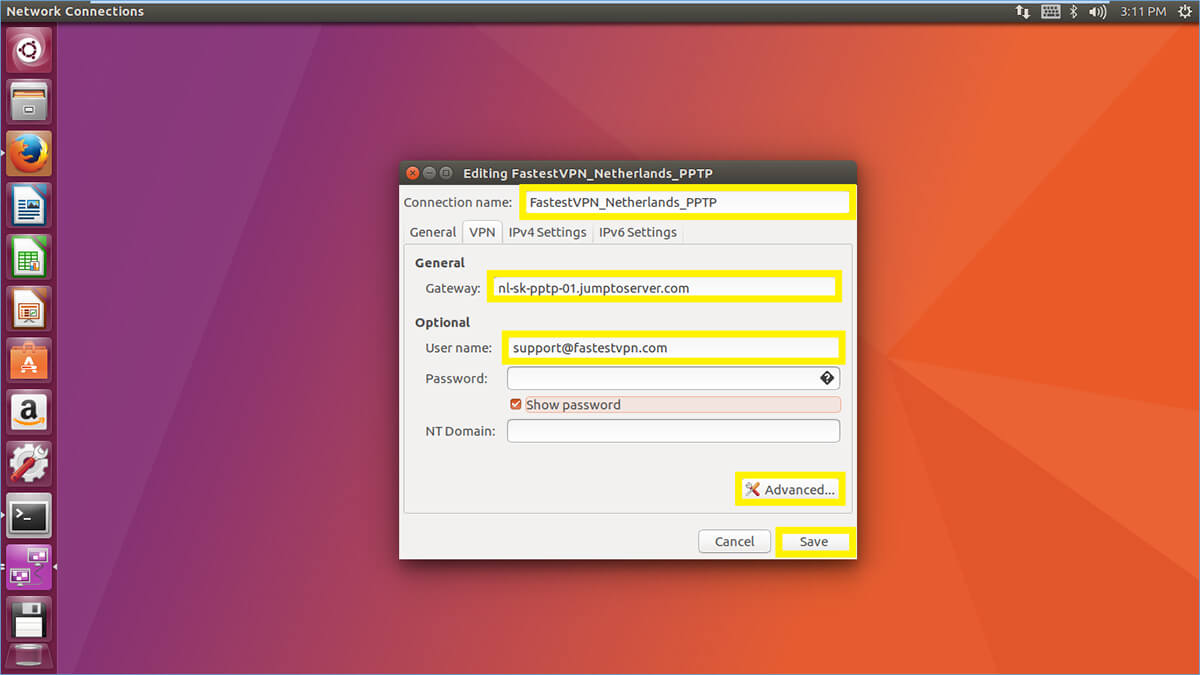1200x675 pixels.
Task: Open the IPv6 Settings tab
Action: coord(638,232)
